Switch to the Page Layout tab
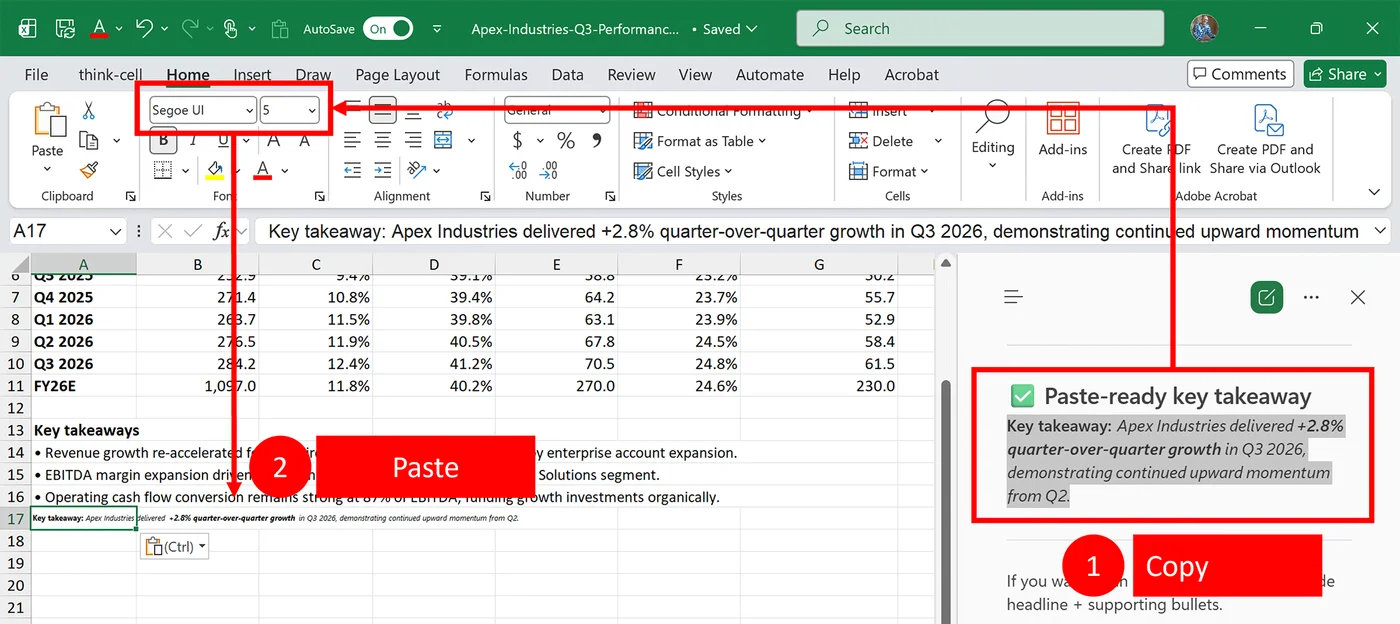 point(397,74)
